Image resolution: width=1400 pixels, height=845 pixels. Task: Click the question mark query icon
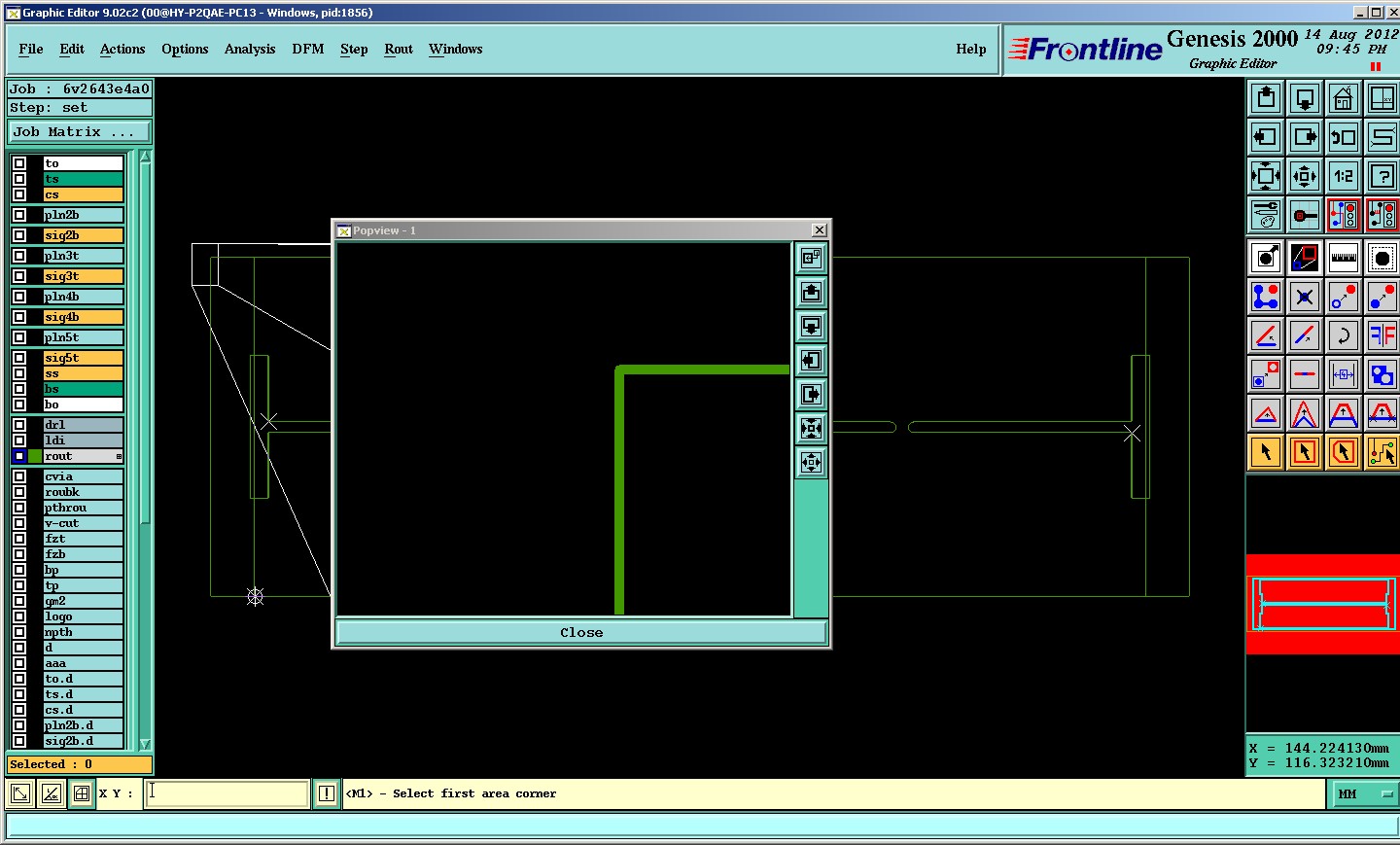click(1382, 176)
